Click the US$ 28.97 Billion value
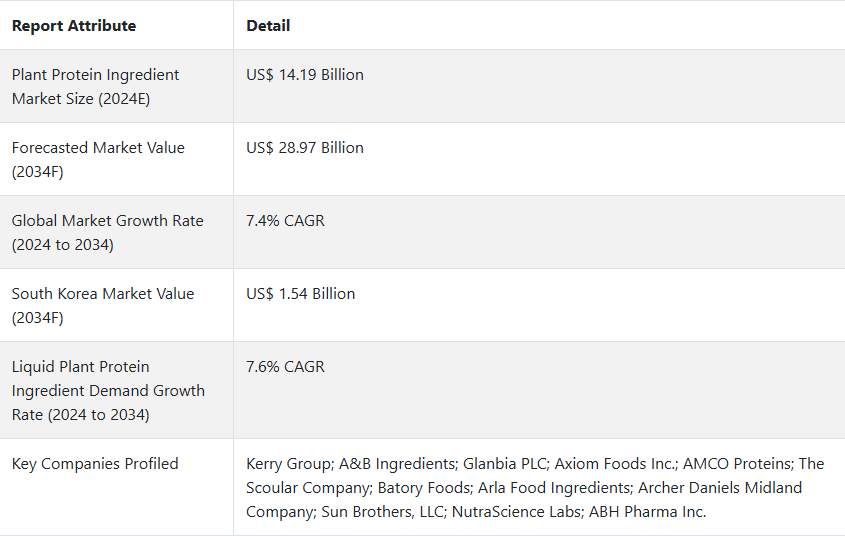Image resolution: width=845 pixels, height=536 pixels. (305, 148)
